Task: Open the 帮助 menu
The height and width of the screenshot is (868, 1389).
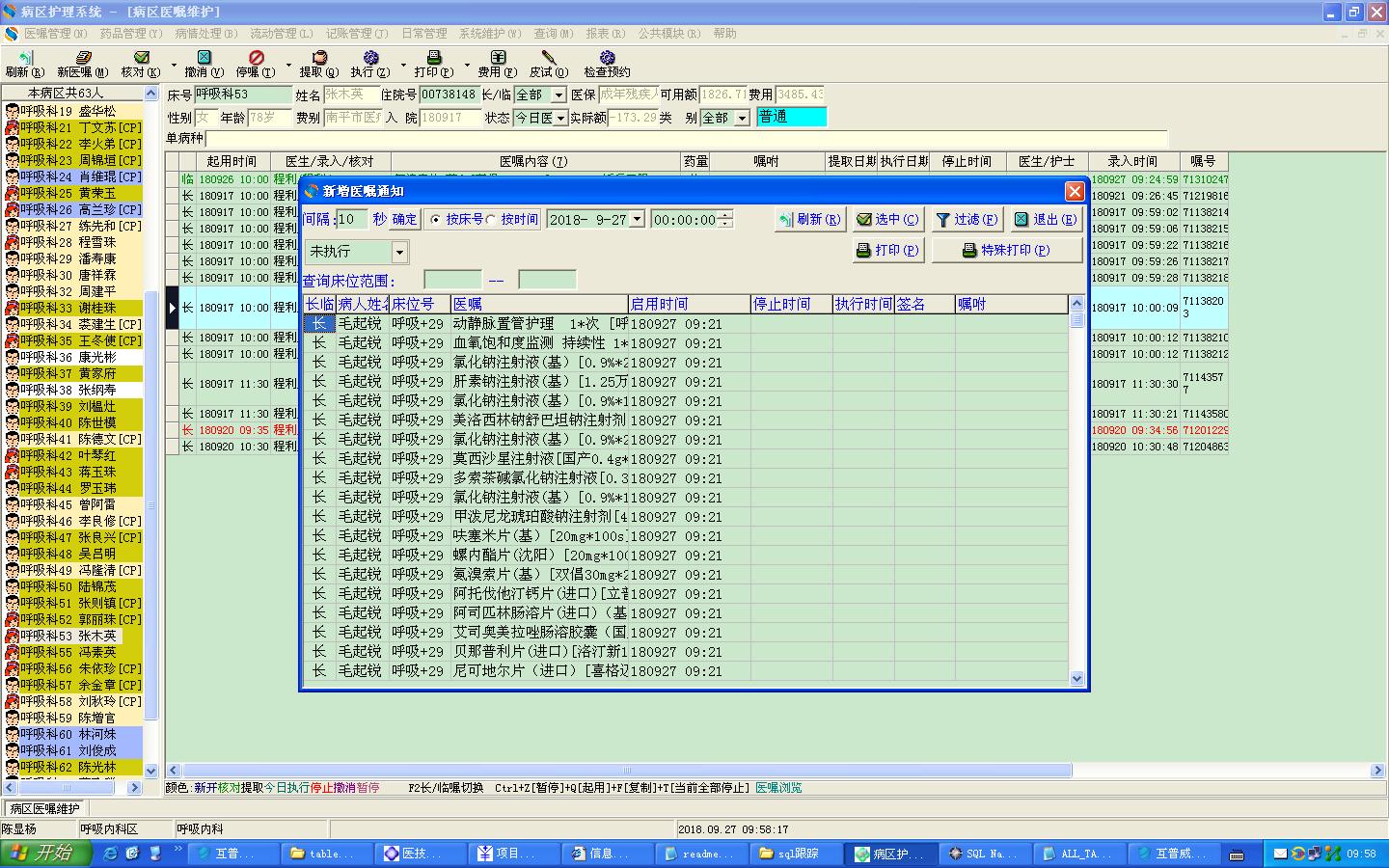Action: (x=725, y=34)
